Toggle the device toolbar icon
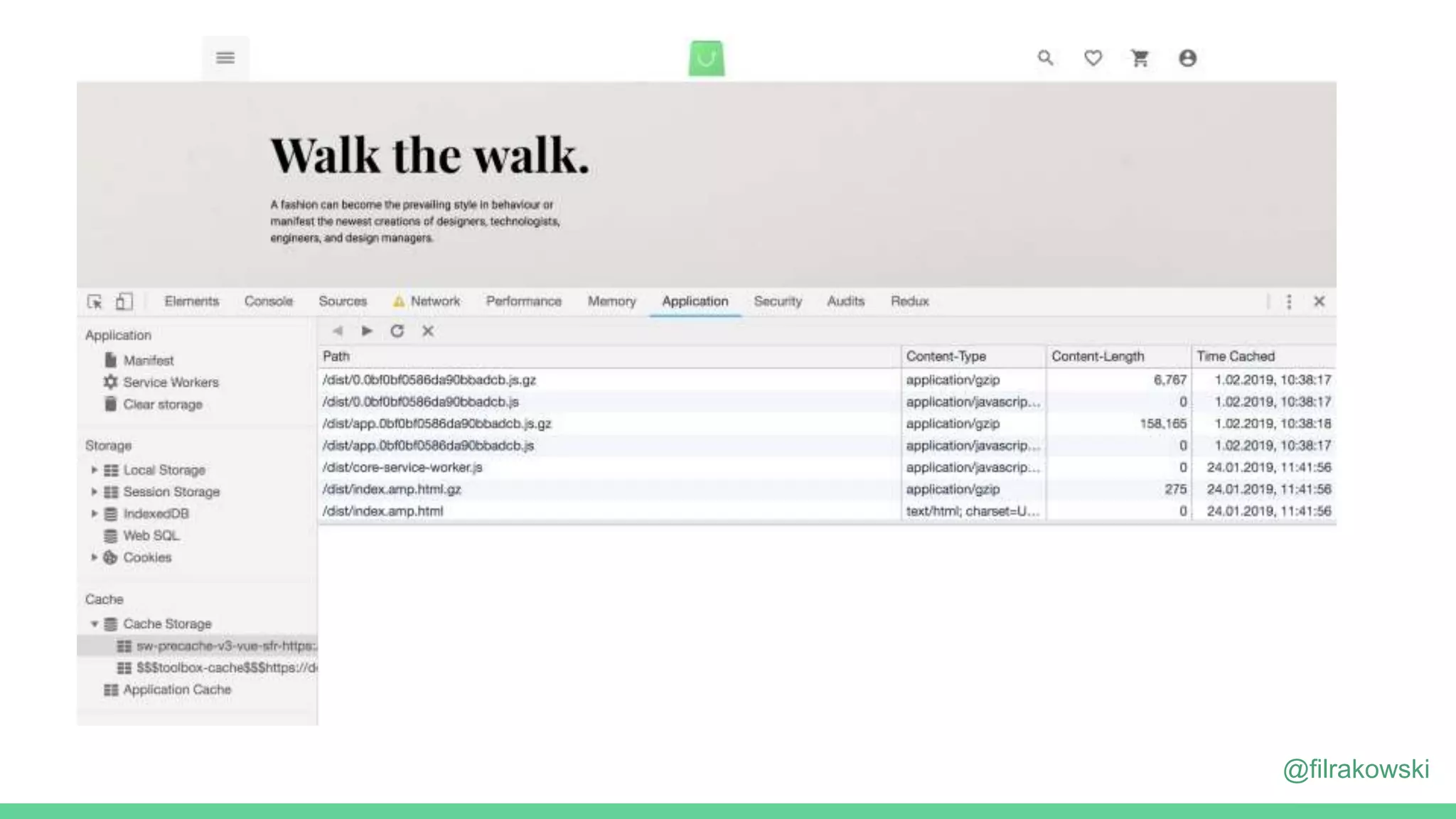 [124, 301]
